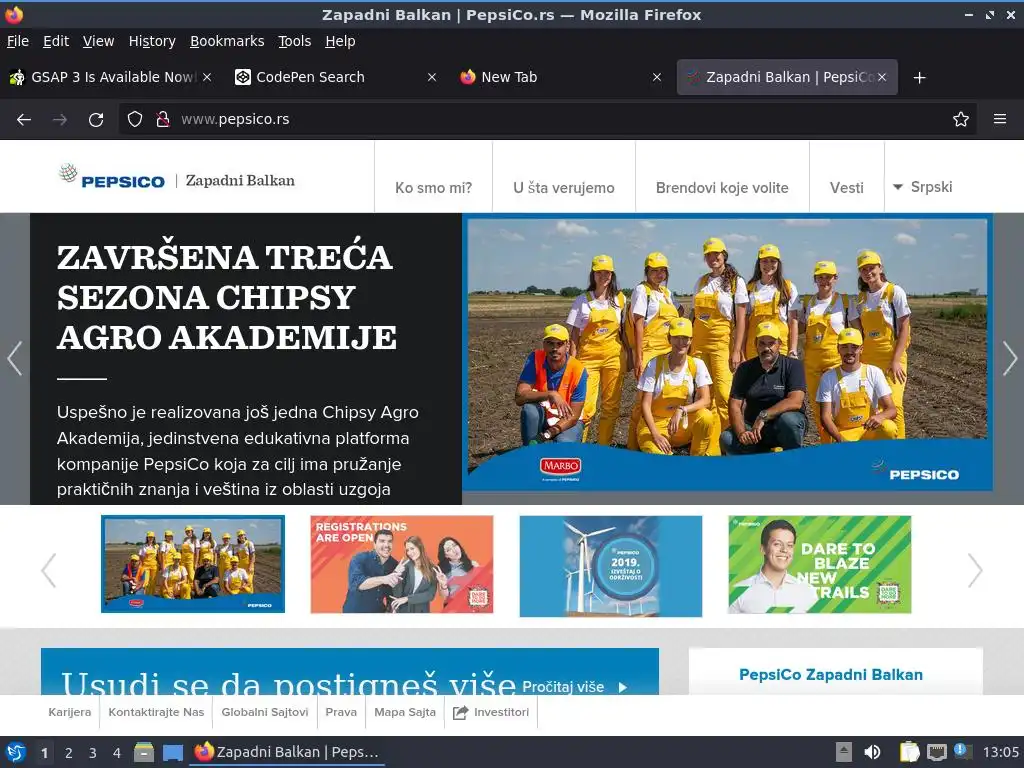1024x768 pixels.
Task: Switch to GSAP 3 Is Available tab
Action: tap(111, 77)
